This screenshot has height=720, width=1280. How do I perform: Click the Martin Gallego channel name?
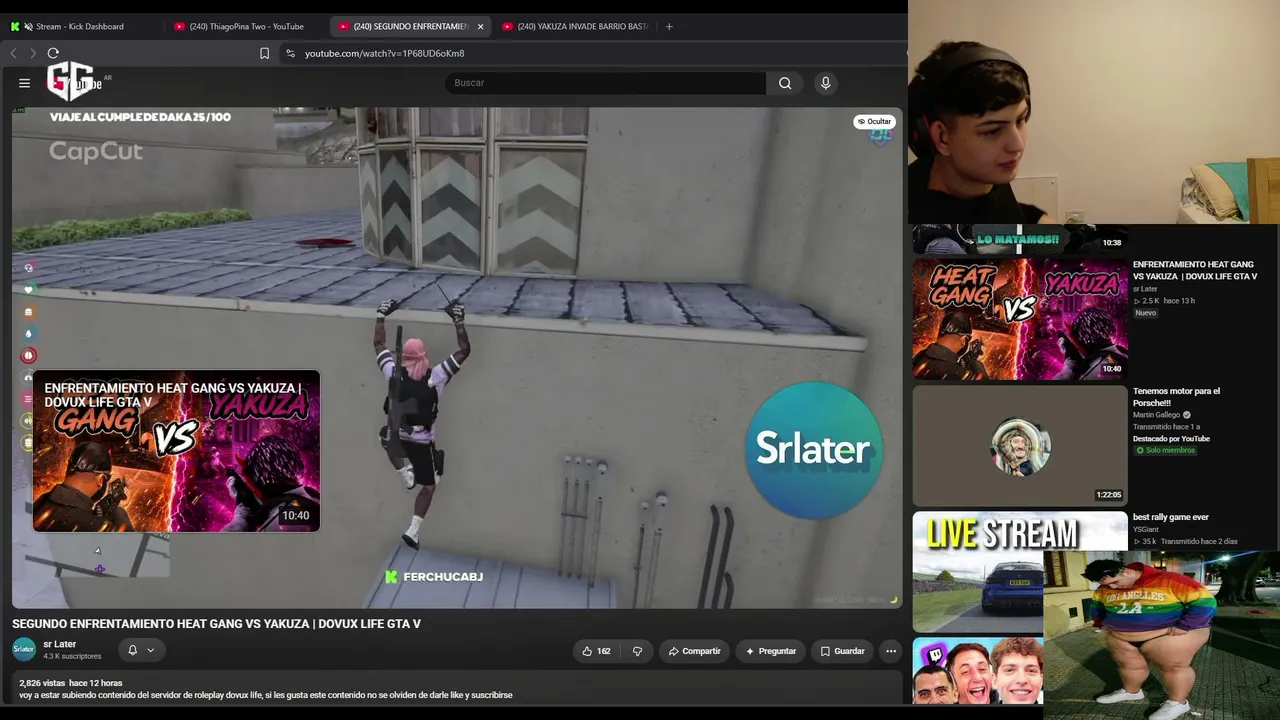1157,415
